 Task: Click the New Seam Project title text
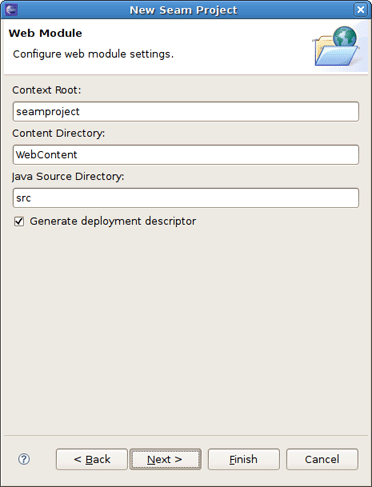pyautogui.click(x=183, y=10)
